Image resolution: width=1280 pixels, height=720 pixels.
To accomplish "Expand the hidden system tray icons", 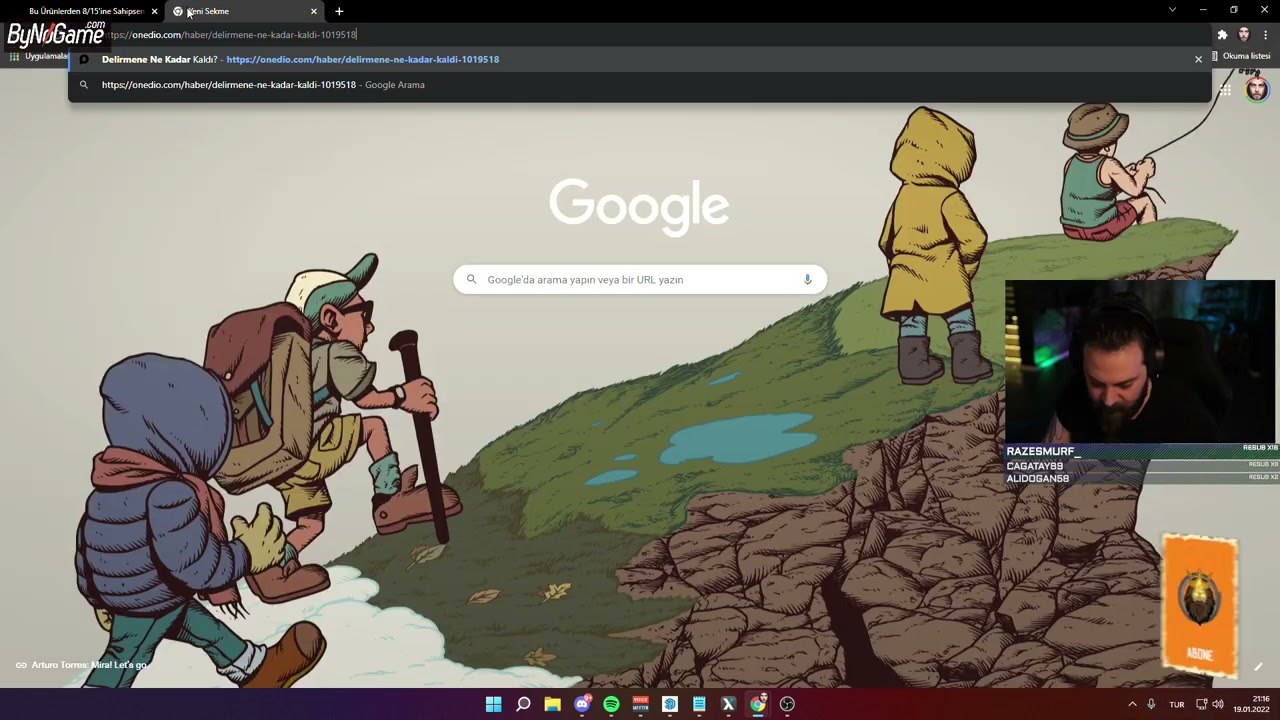I will click(1132, 704).
